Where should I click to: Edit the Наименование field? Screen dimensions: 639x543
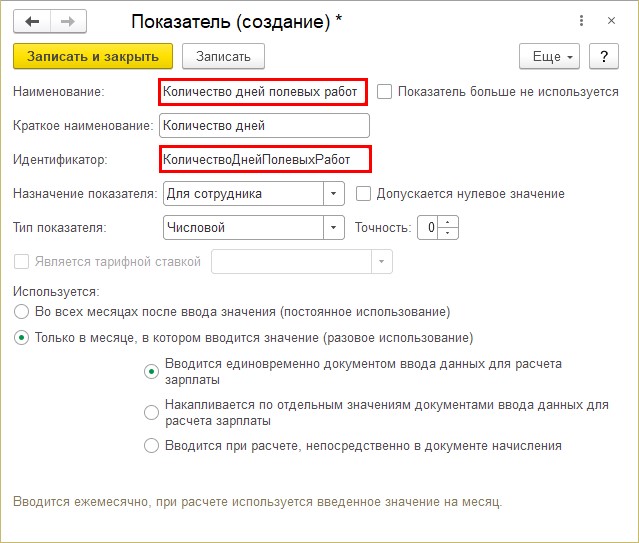pos(263,92)
